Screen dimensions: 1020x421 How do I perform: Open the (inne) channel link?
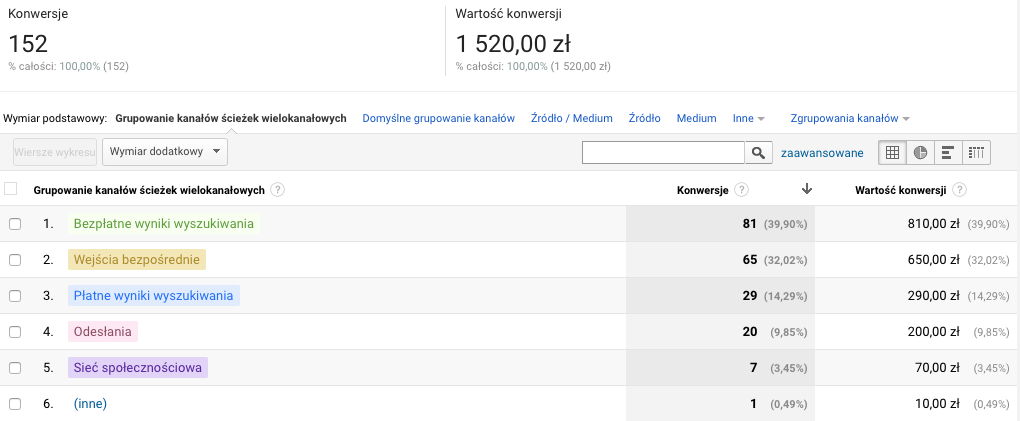(90, 403)
